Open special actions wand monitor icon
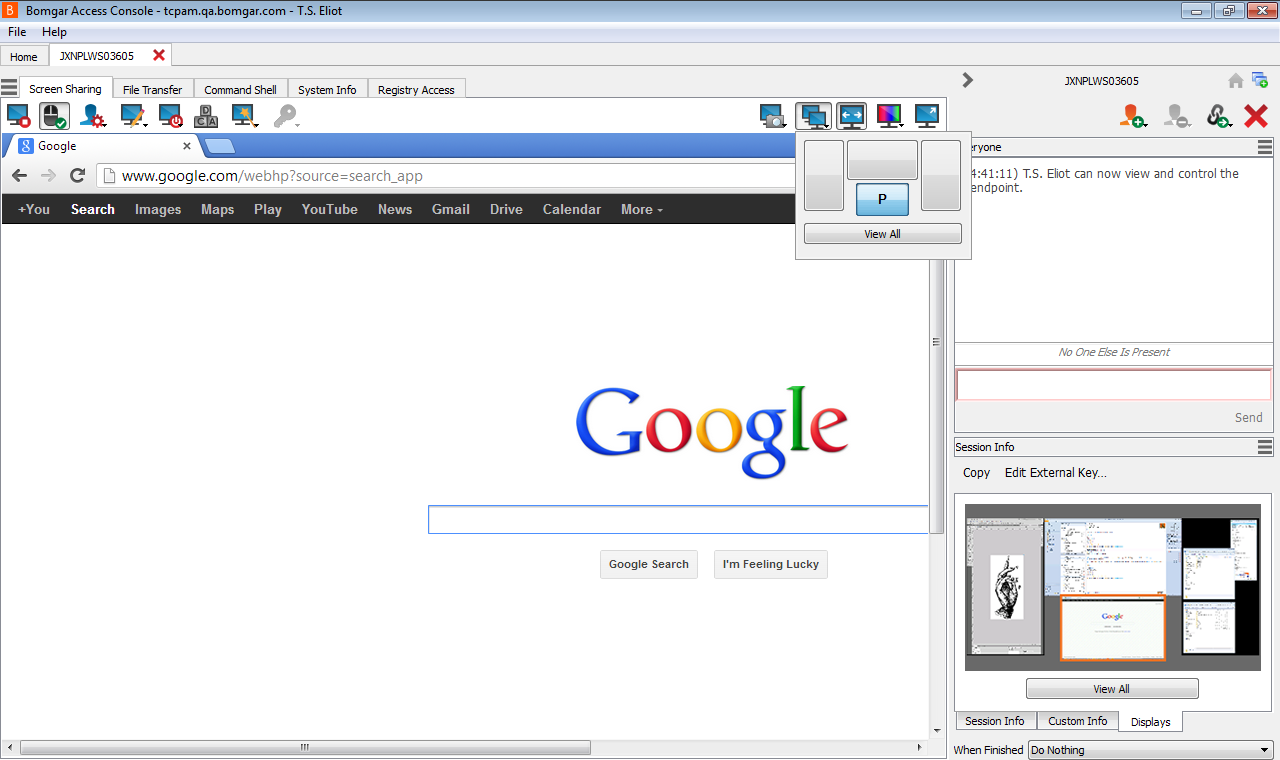 click(x=244, y=117)
